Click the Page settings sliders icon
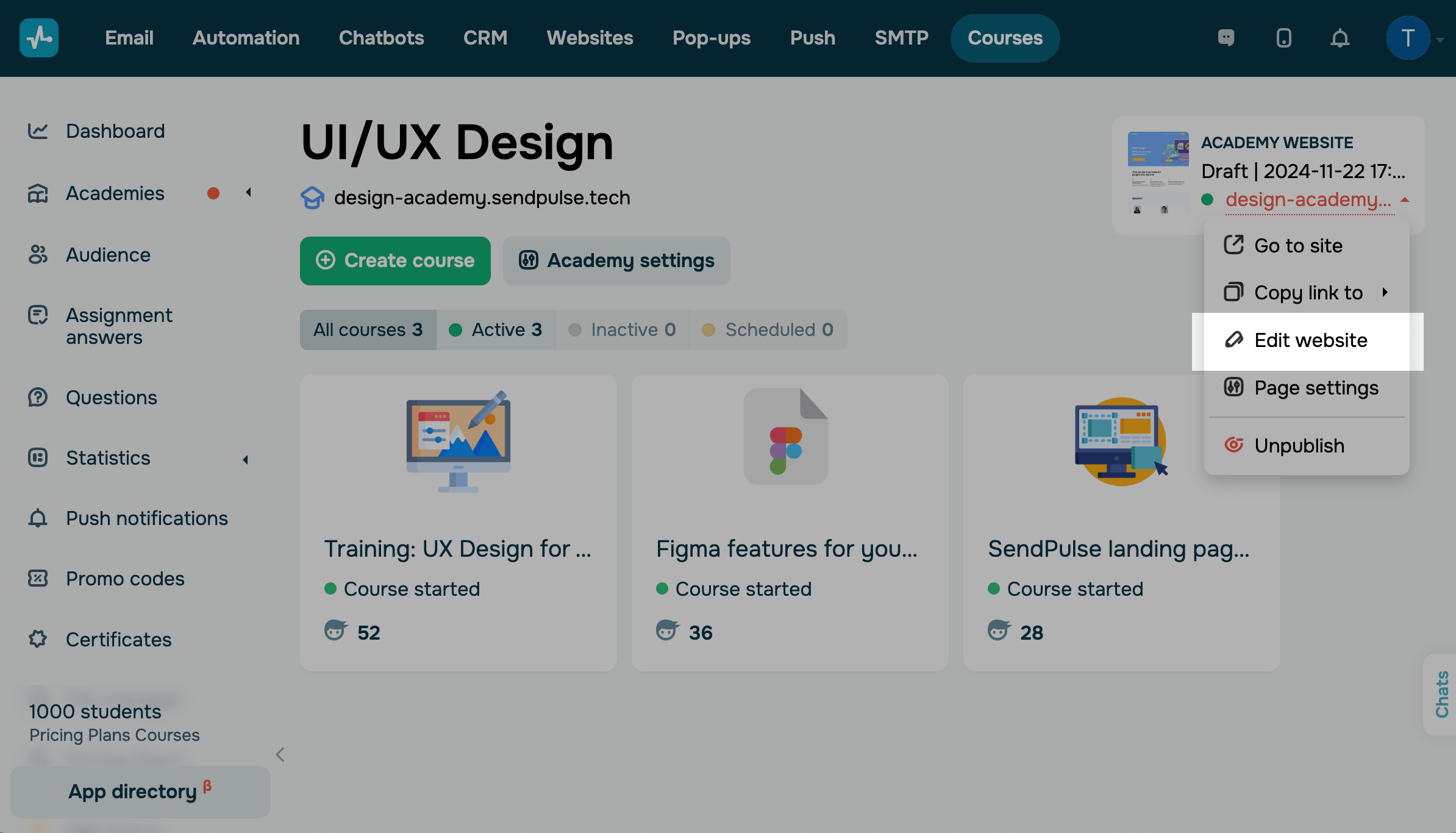This screenshot has height=833, width=1456. (1233, 387)
